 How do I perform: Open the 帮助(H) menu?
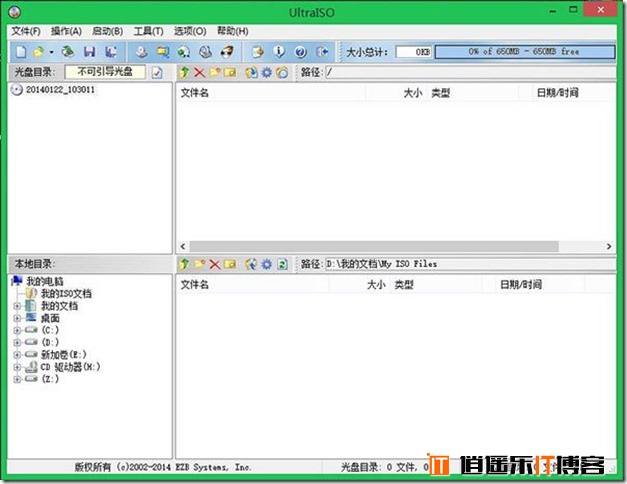[x=233, y=31]
